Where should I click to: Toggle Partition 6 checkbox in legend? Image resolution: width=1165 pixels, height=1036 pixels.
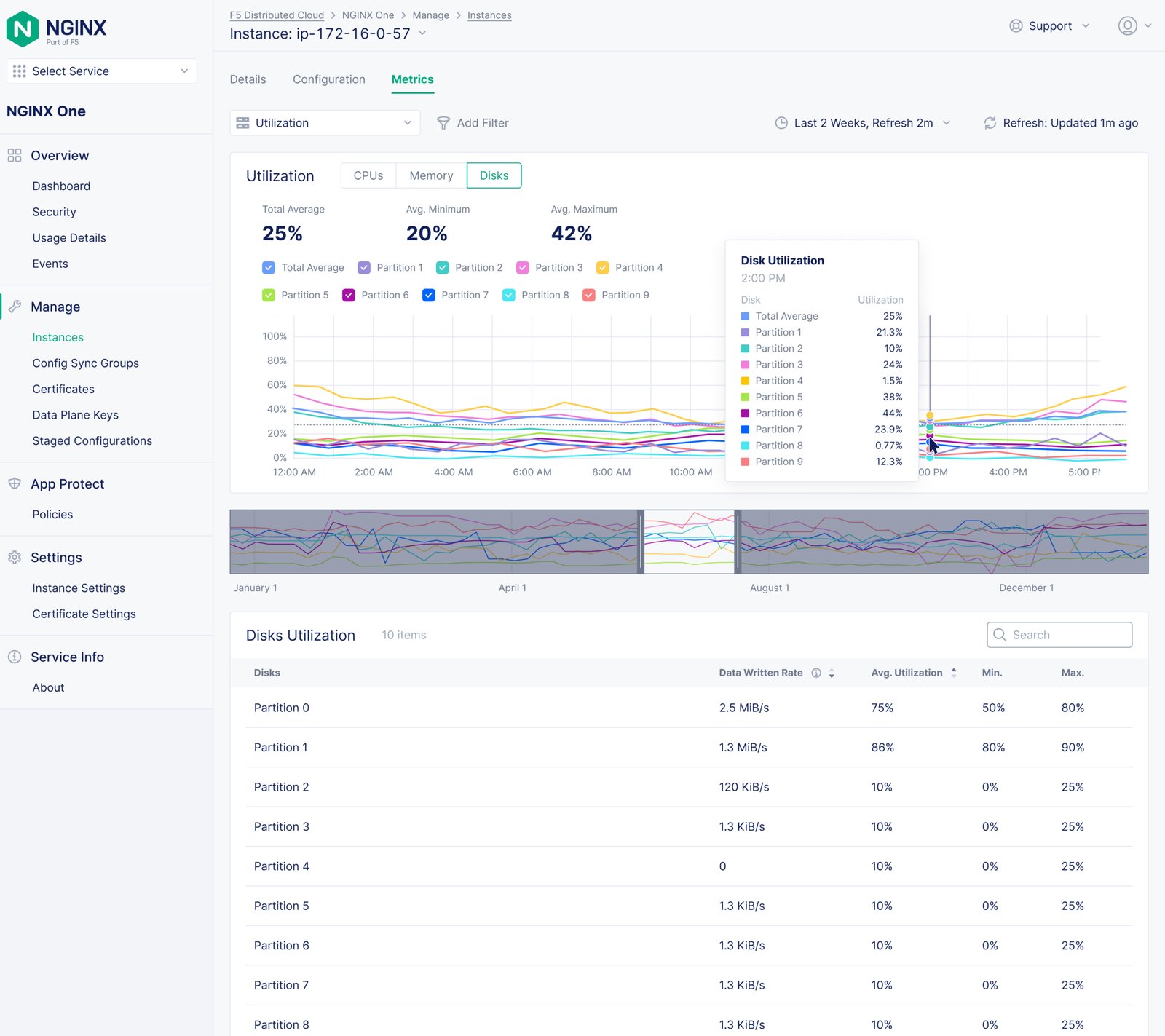coord(349,295)
